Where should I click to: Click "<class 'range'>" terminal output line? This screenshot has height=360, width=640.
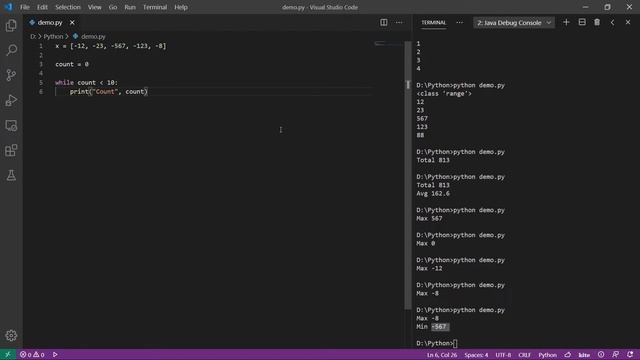444,93
